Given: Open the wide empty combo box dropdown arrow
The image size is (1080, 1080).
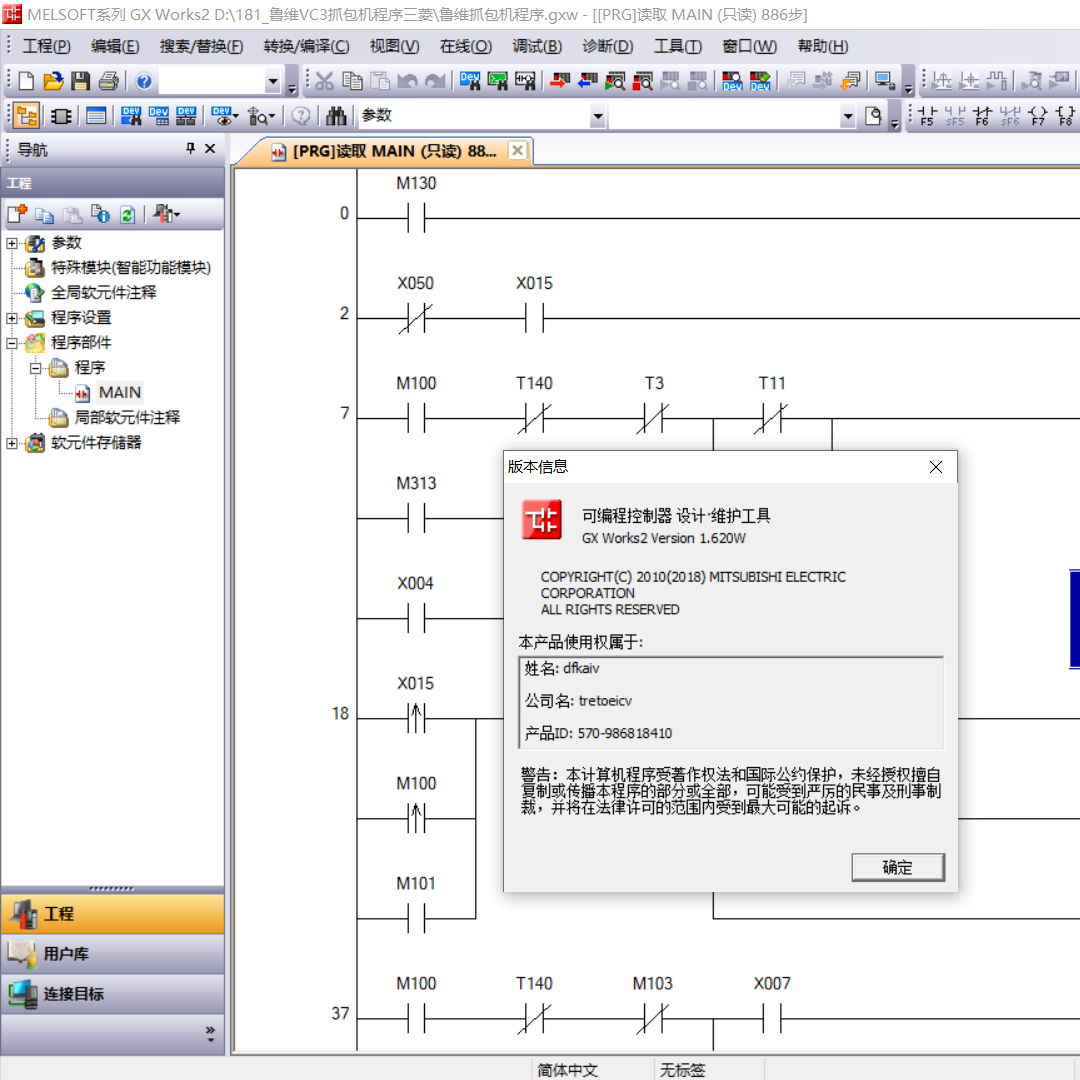Looking at the screenshot, I should coord(848,116).
